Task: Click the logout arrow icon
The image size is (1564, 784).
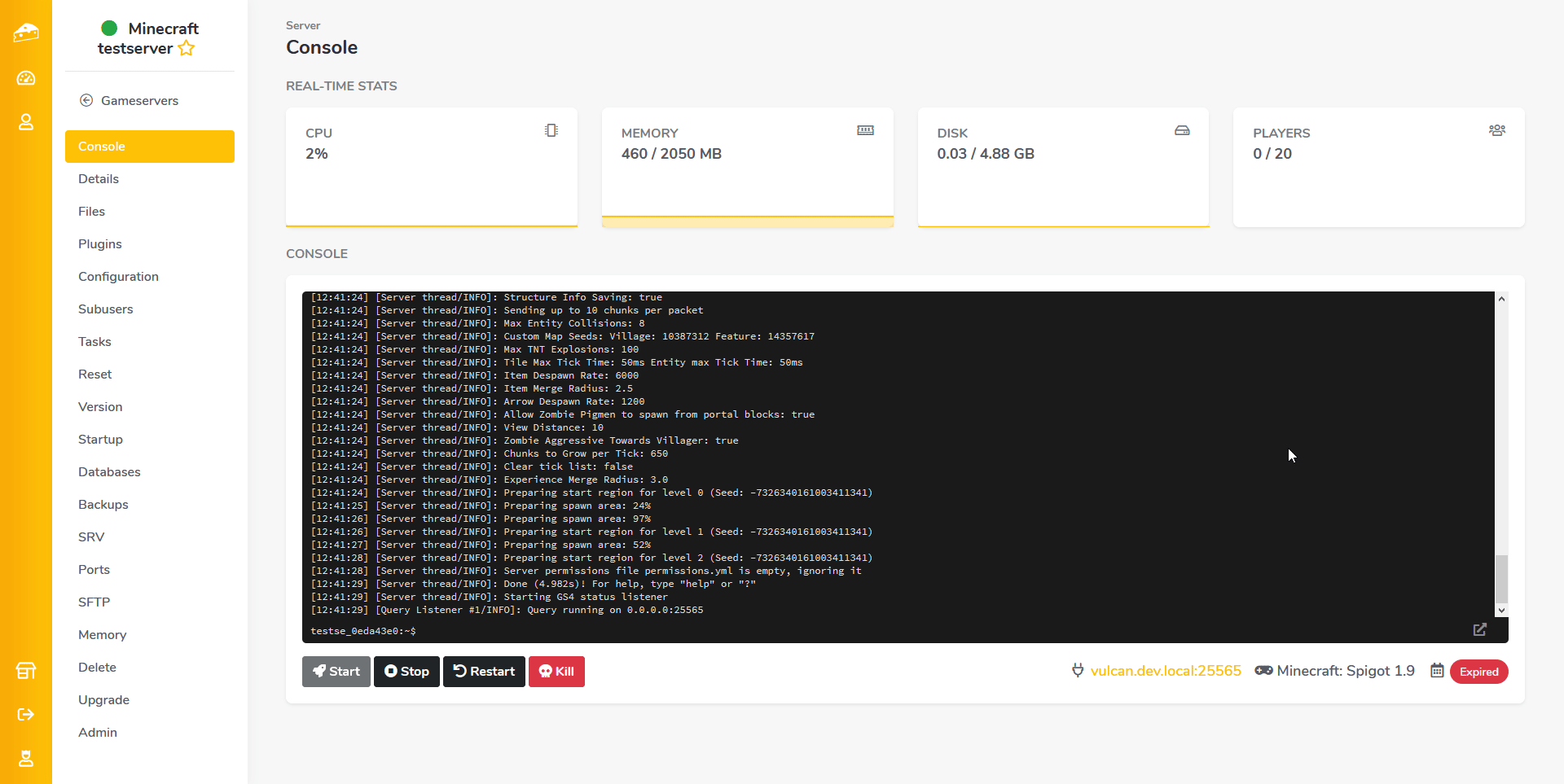Action: (x=26, y=714)
